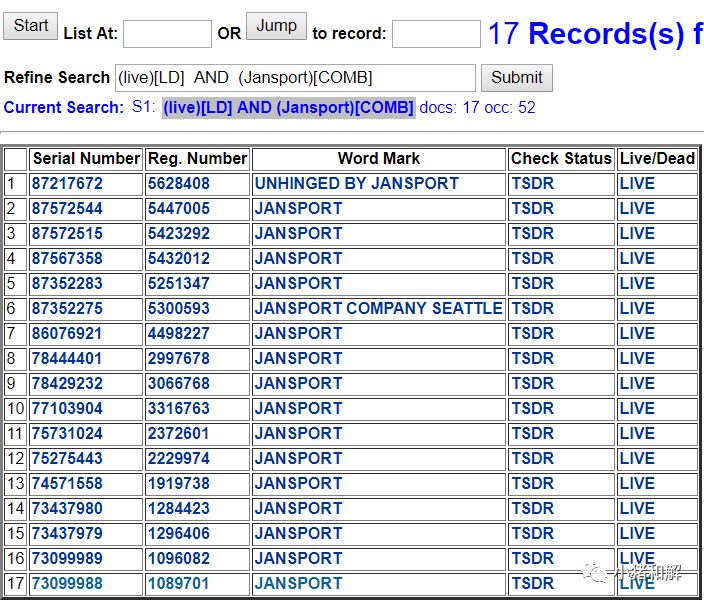704x603 pixels.
Task: Open registration number 5447005
Action: point(179,209)
